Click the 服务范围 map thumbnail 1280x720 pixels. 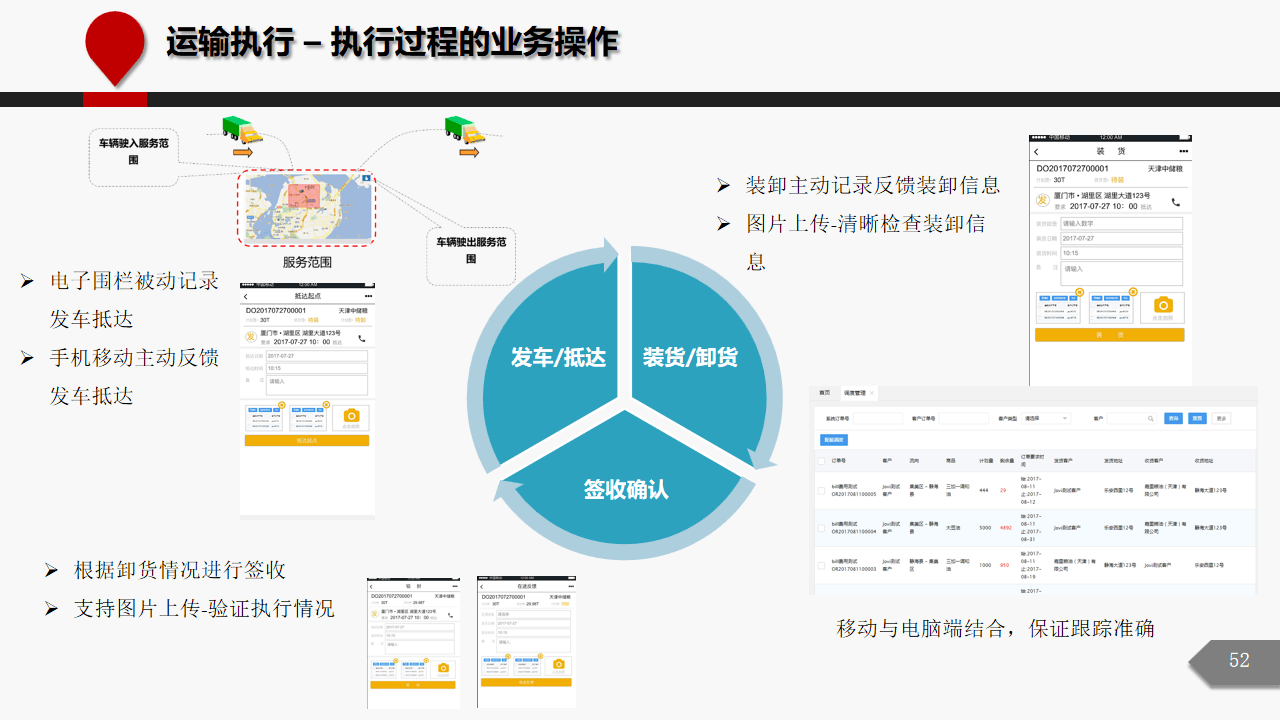pyautogui.click(x=308, y=207)
